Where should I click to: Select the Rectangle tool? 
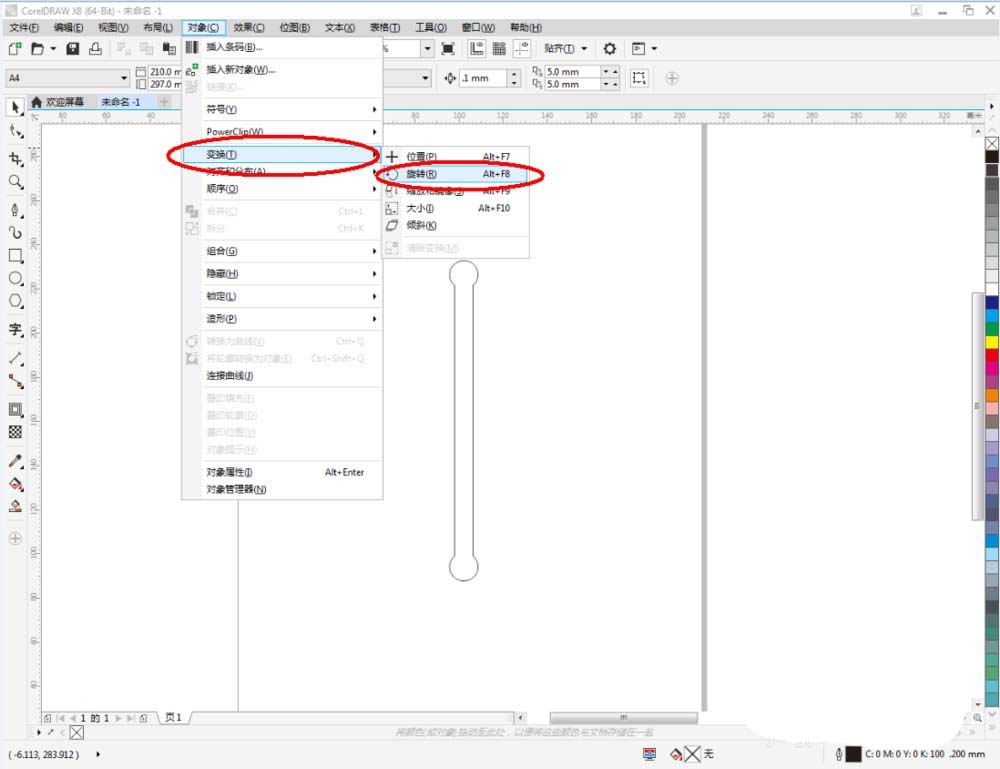pyautogui.click(x=15, y=255)
